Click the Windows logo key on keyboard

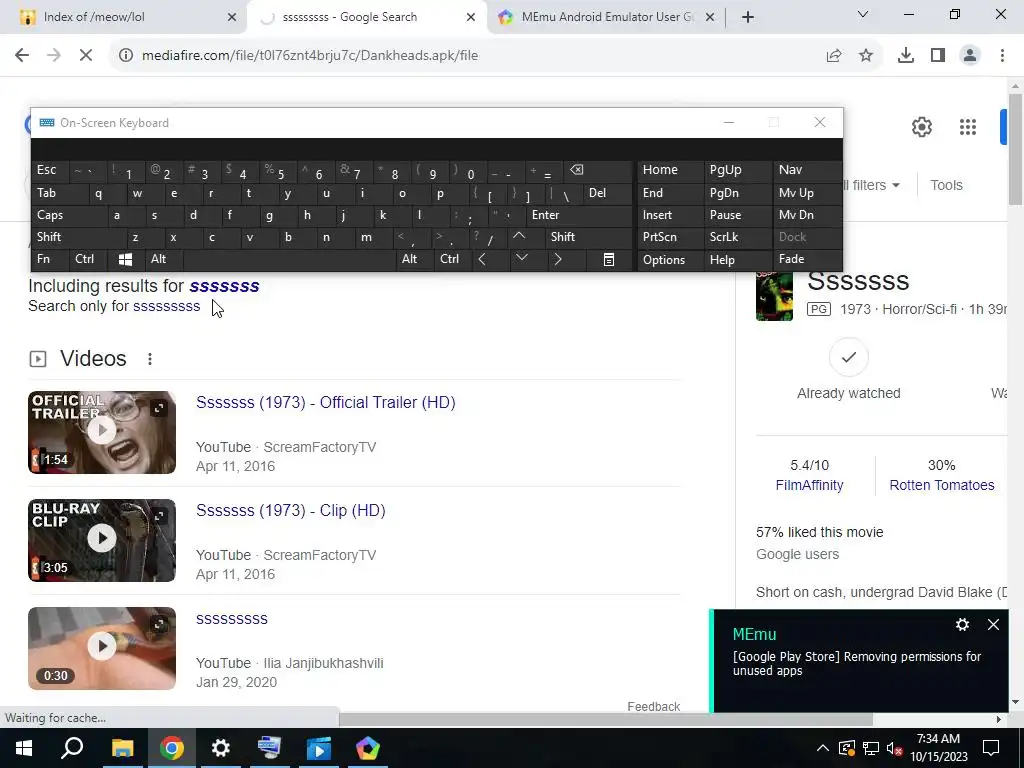point(125,259)
